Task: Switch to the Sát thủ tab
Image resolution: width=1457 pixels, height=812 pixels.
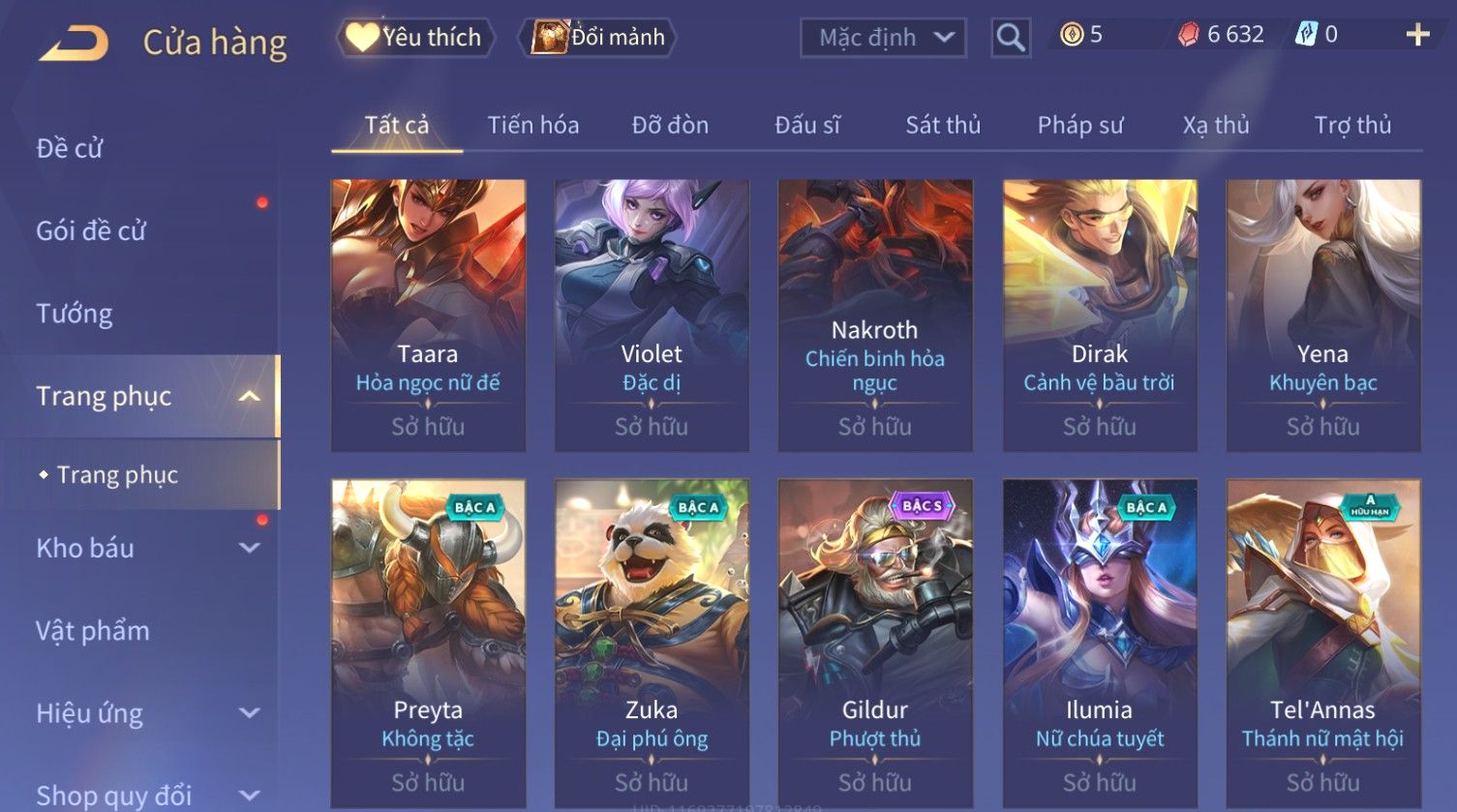Action: 943,125
